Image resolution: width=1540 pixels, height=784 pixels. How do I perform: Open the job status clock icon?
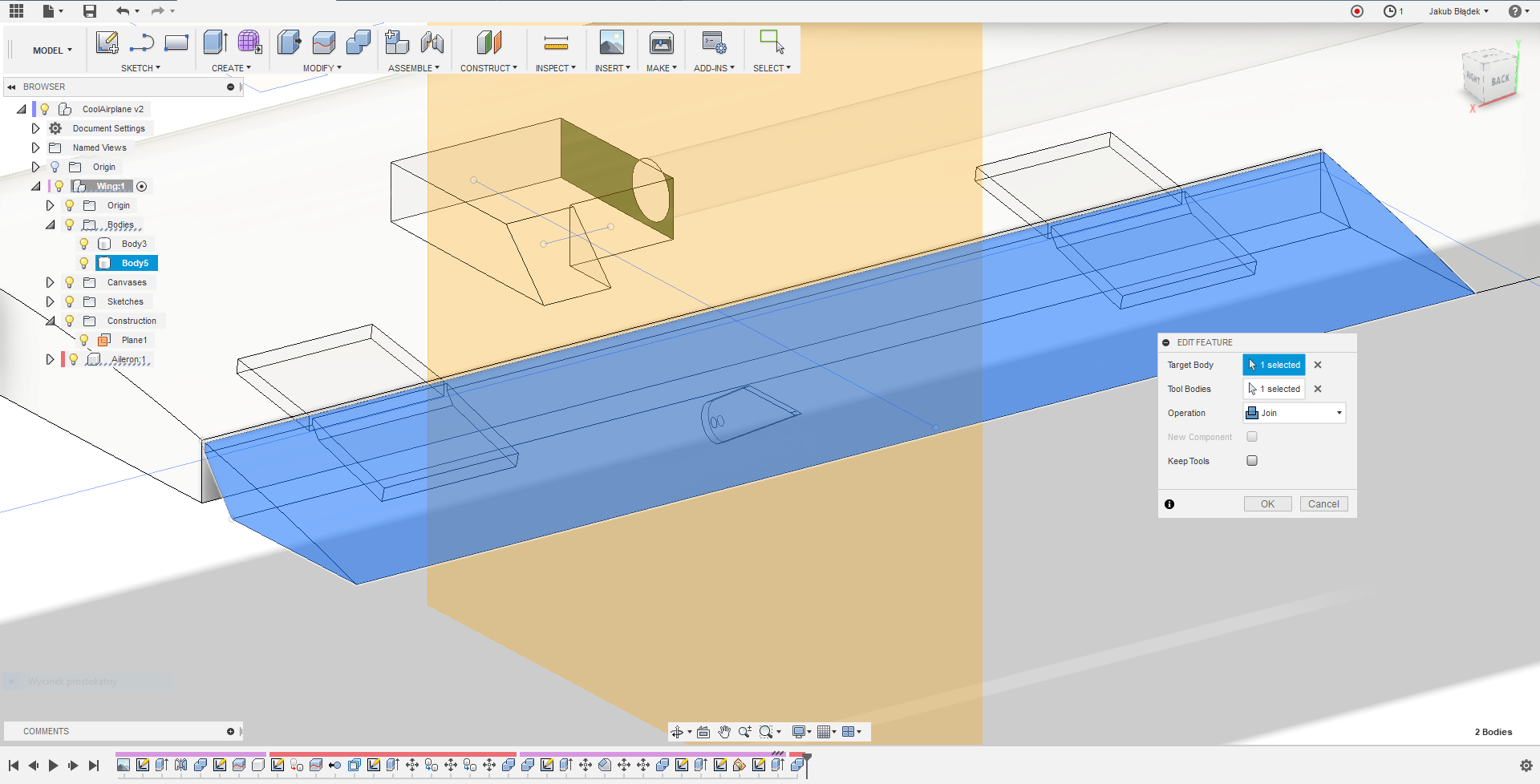[1390, 11]
